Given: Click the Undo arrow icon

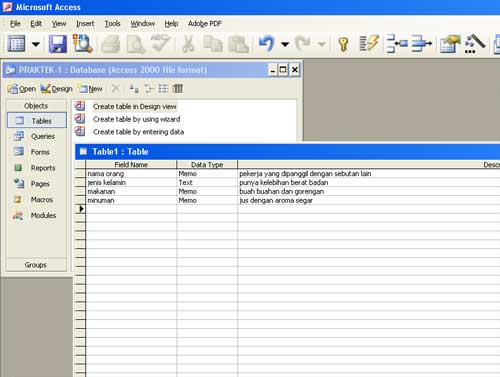Looking at the screenshot, I should tap(267, 43).
